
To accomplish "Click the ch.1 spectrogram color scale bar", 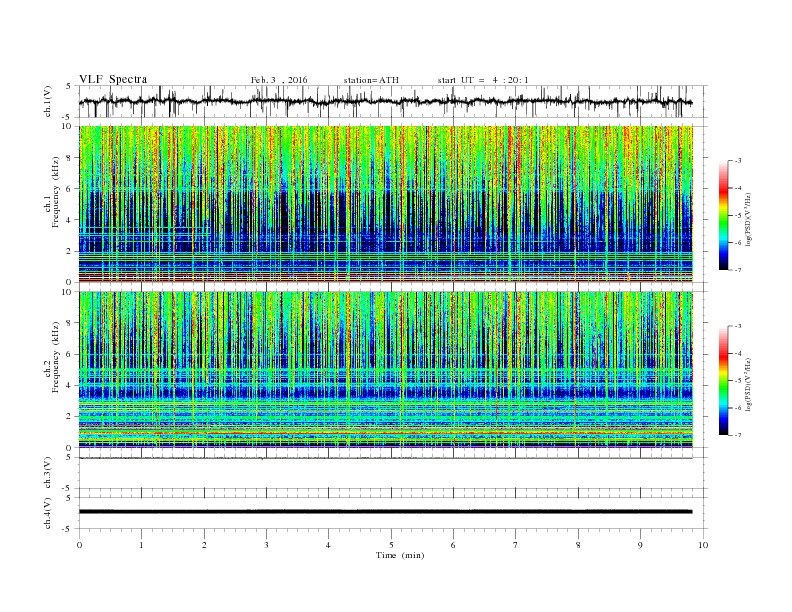I will (x=723, y=215).
